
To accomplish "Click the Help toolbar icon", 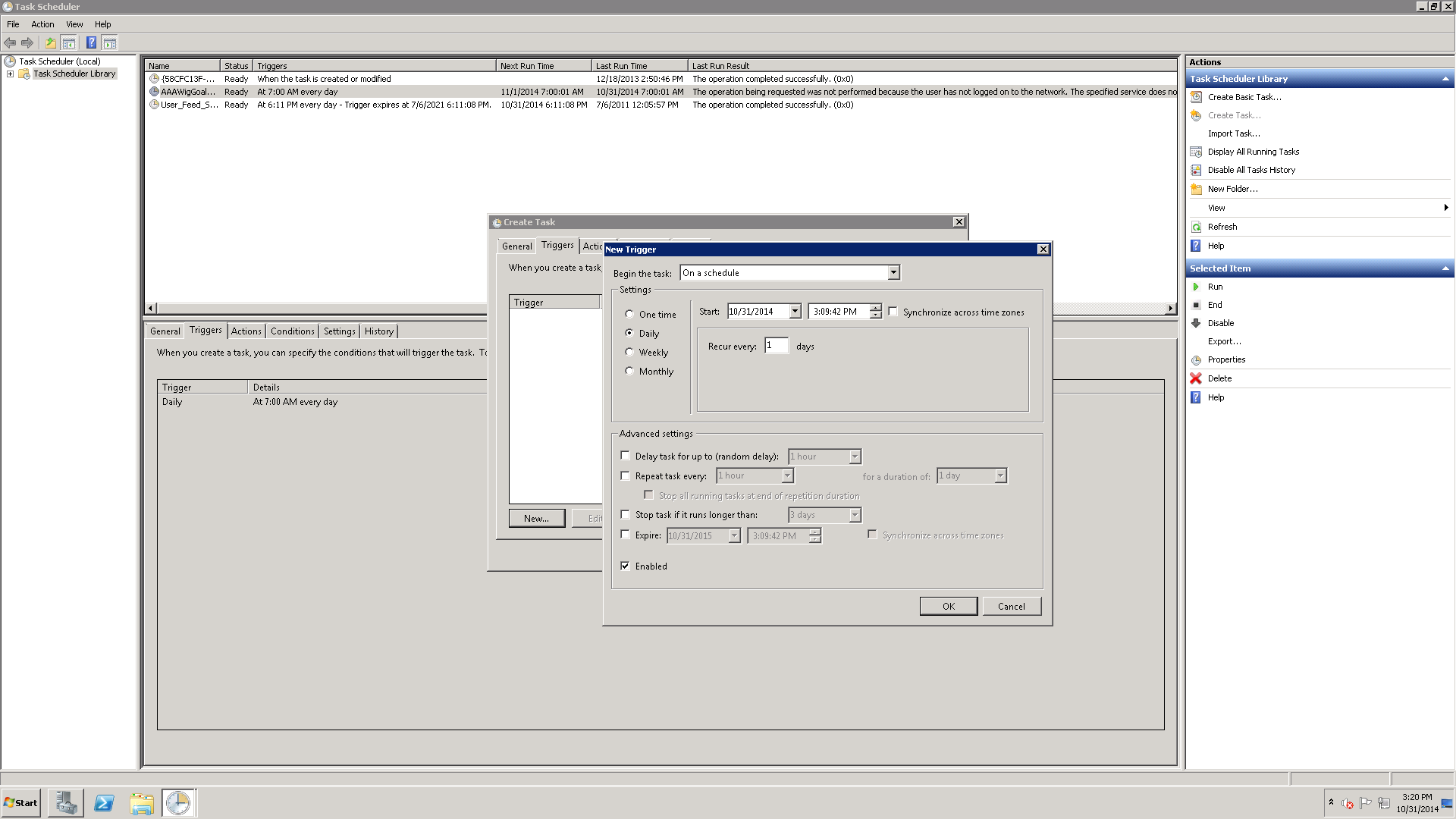I will pyautogui.click(x=91, y=42).
